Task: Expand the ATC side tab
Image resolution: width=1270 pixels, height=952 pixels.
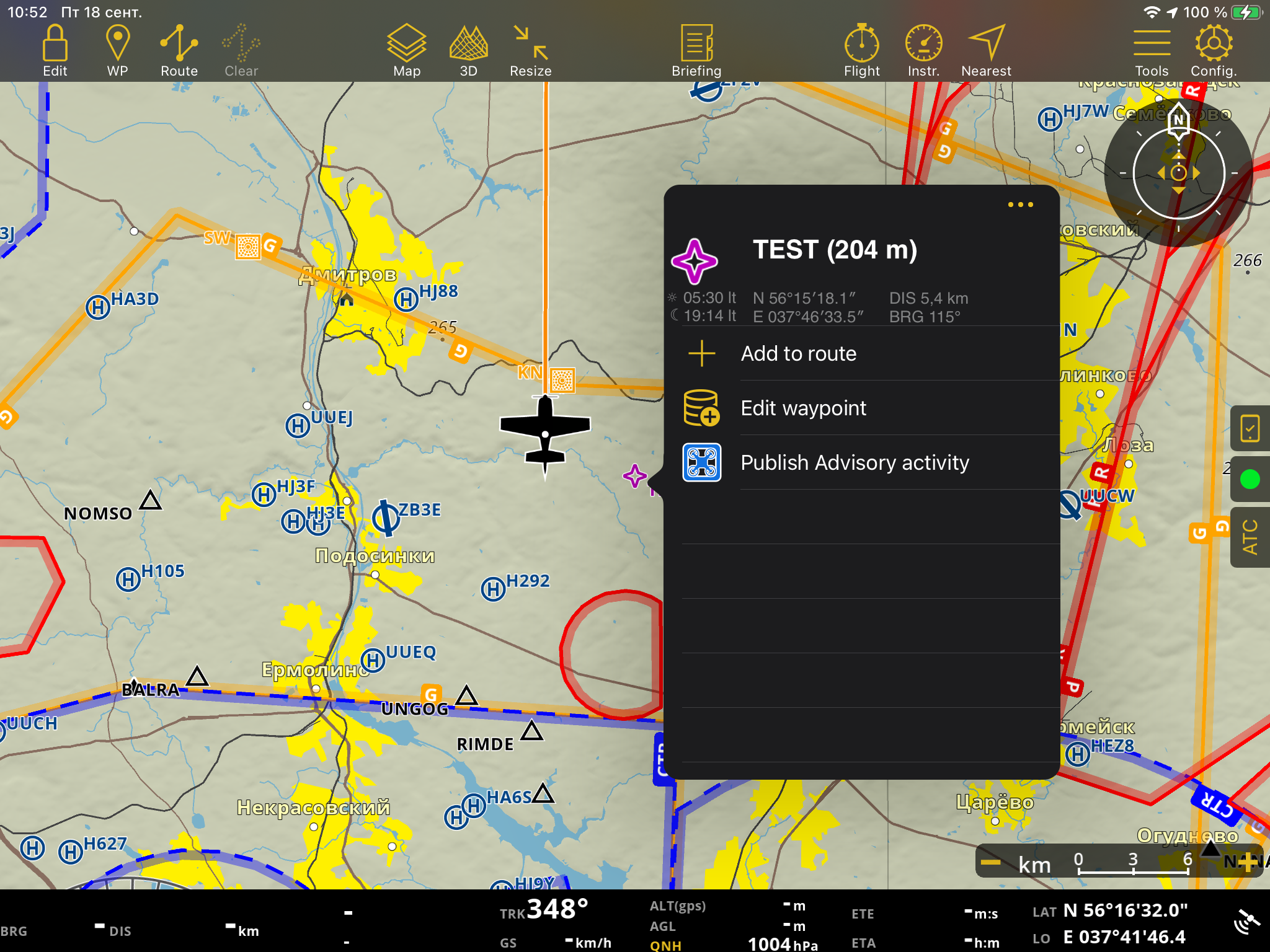Action: click(1250, 537)
